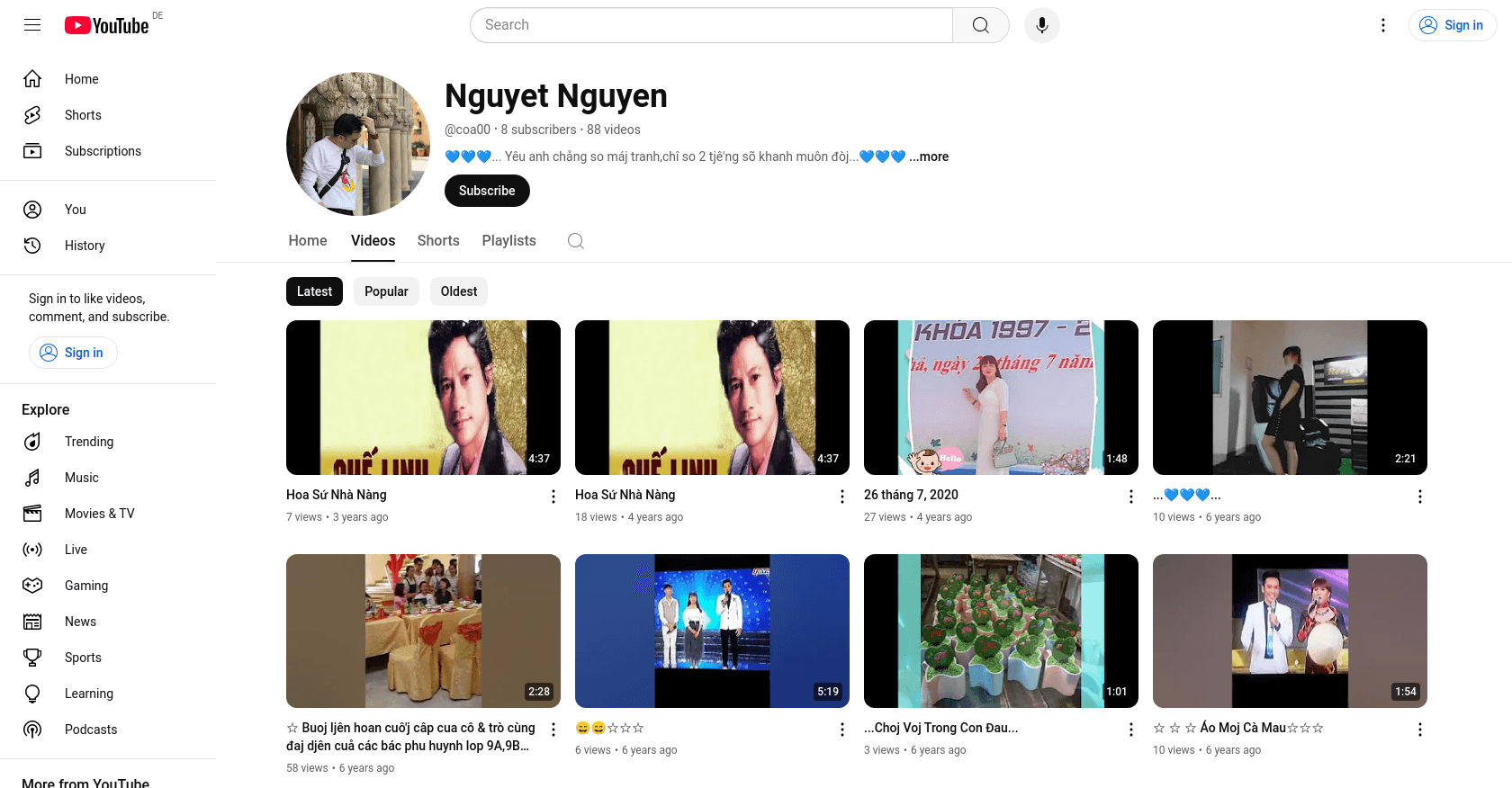Open options menu for Áo Mọj Cà Mau video
This screenshot has width=1512, height=788.
click(1419, 730)
